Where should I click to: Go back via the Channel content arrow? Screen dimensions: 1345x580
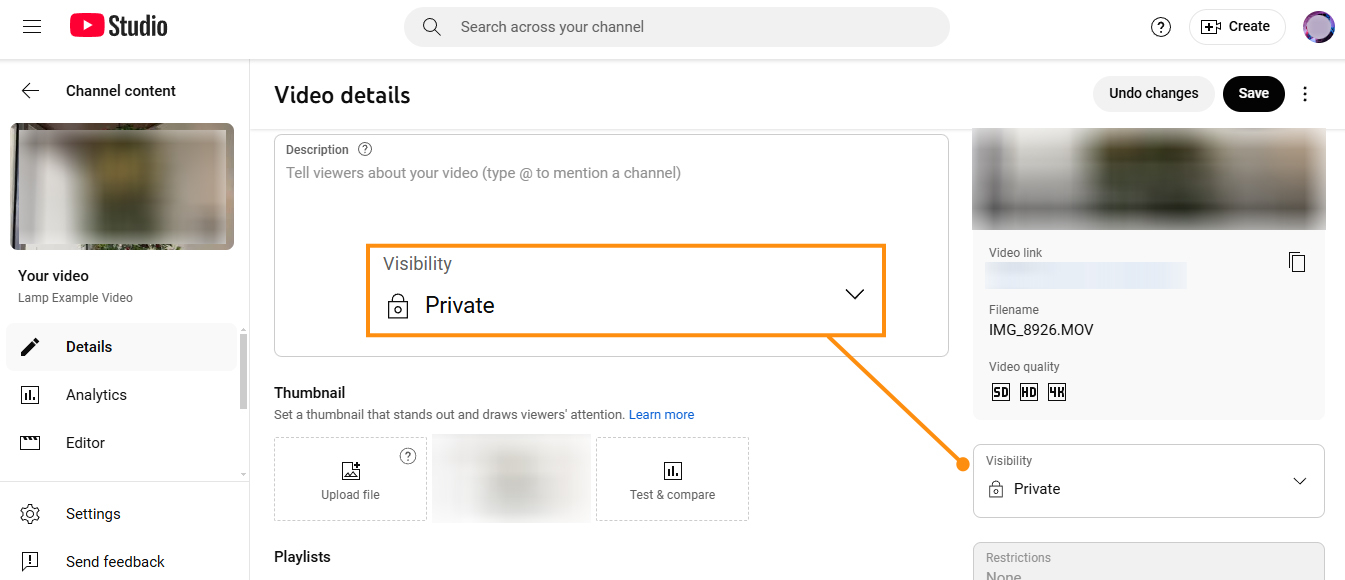(30, 90)
